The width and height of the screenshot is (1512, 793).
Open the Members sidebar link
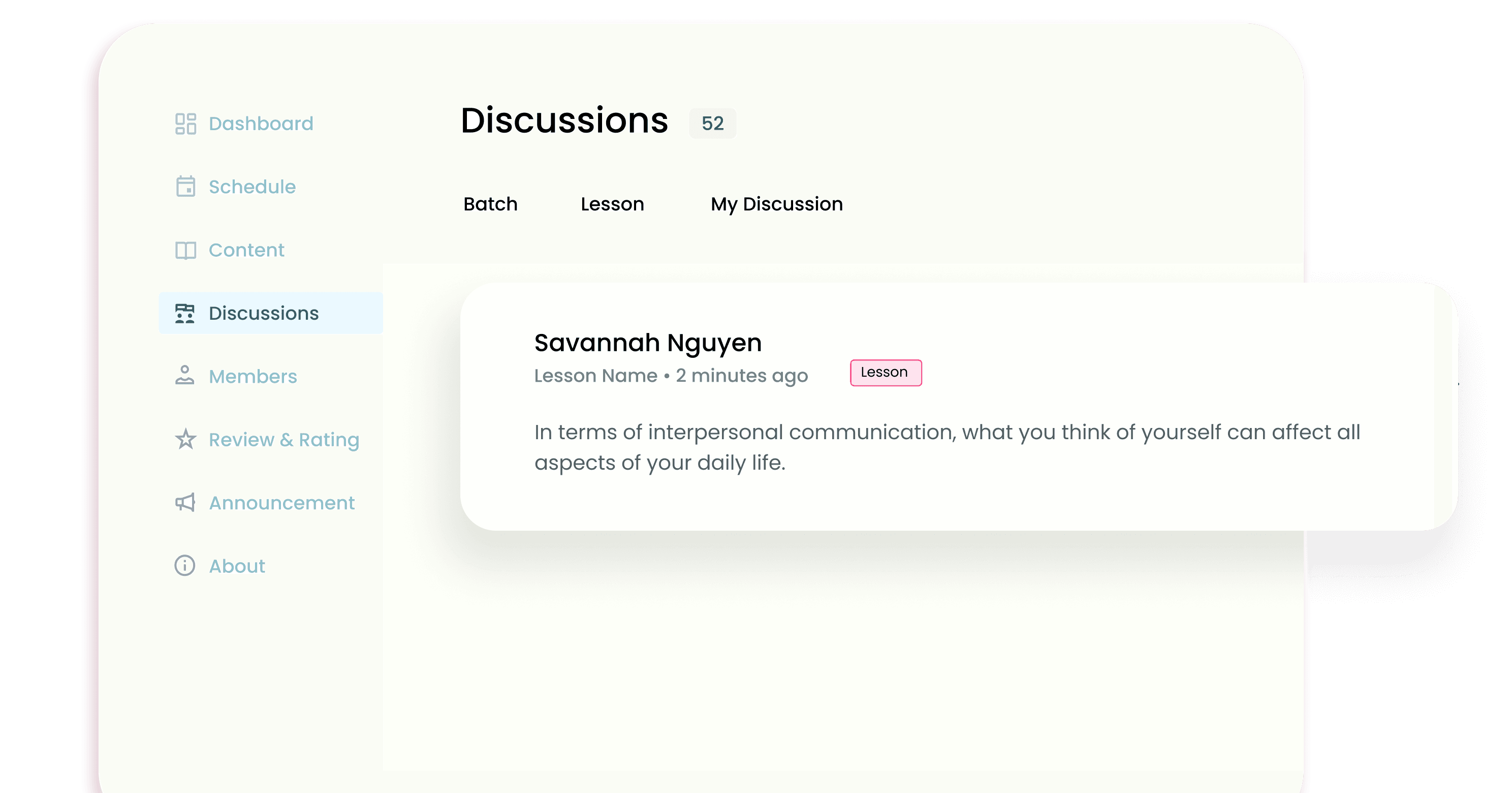pyautogui.click(x=253, y=376)
